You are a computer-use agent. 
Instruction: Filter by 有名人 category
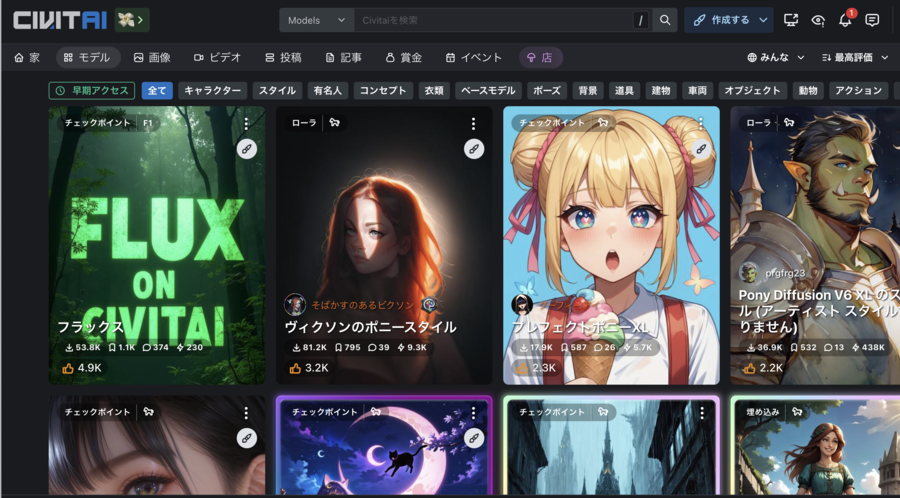click(x=328, y=91)
